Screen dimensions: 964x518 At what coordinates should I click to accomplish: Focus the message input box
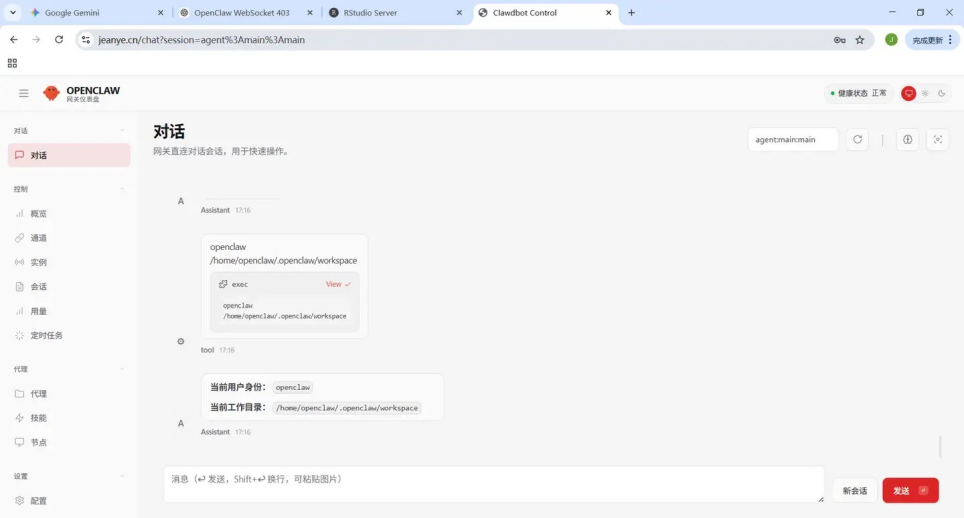[x=494, y=484]
